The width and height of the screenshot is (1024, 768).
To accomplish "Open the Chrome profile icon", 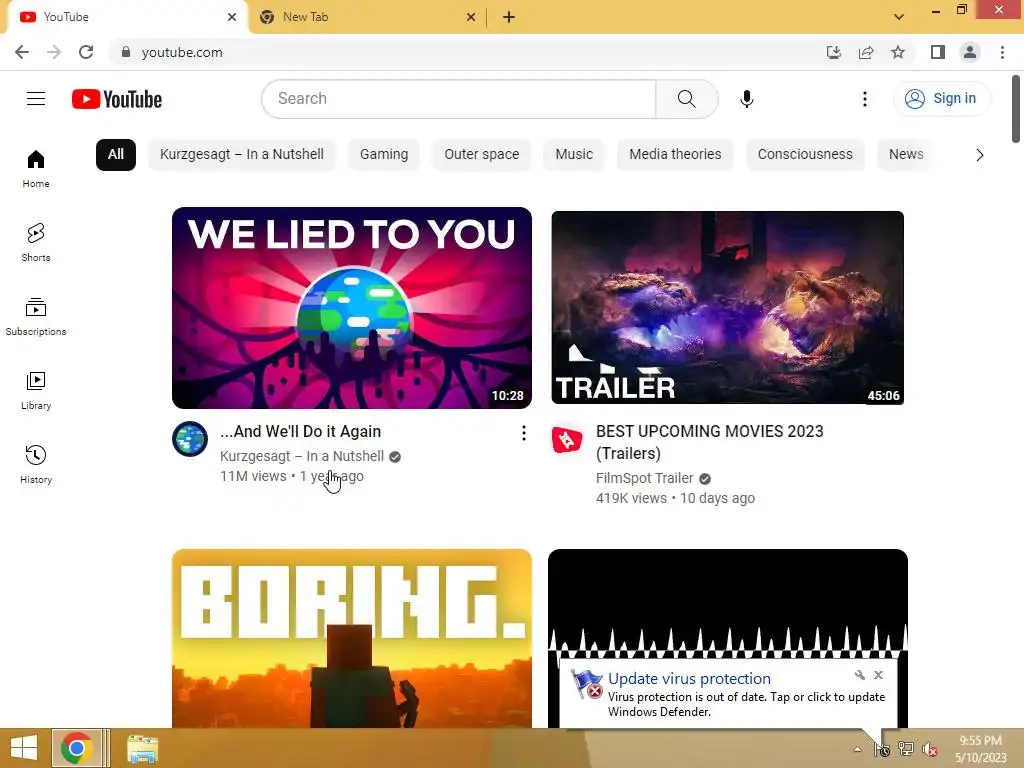I will coord(970,52).
